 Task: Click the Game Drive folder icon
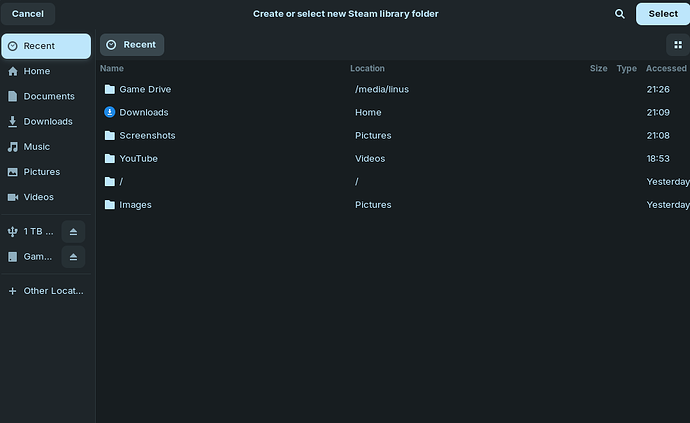pos(110,89)
